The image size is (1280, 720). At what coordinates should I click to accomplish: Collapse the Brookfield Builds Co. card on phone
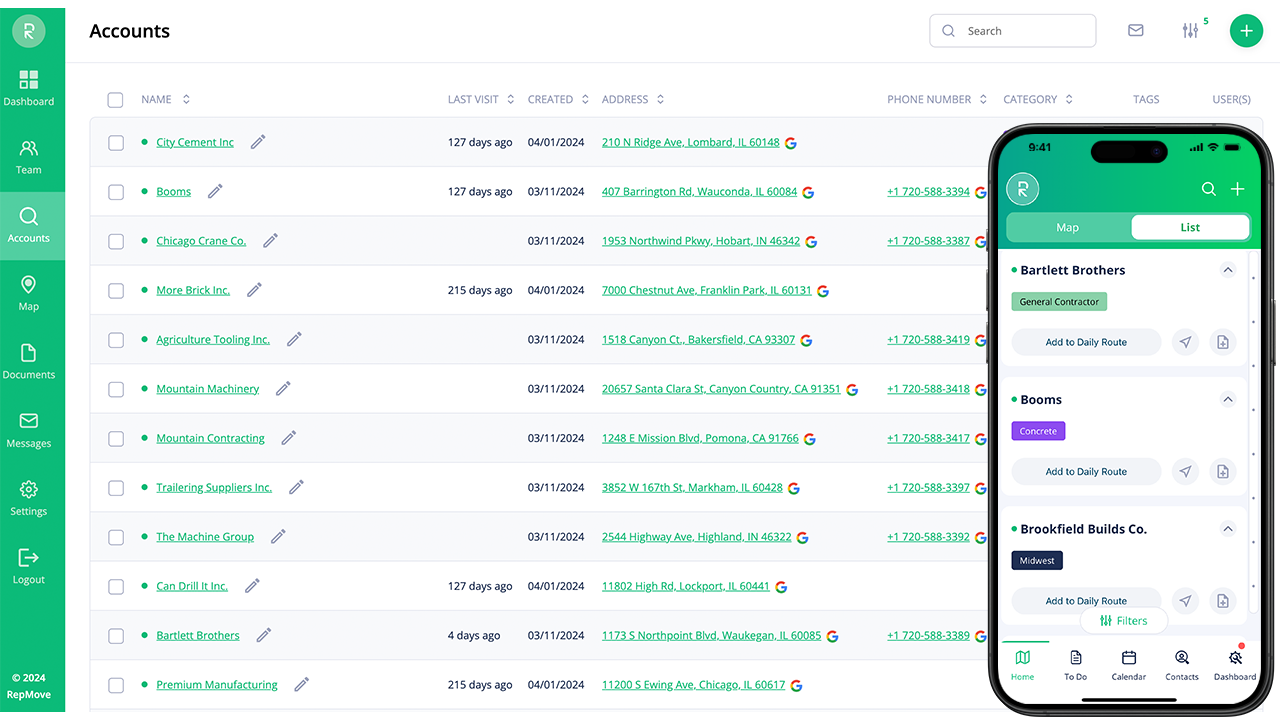tap(1228, 529)
